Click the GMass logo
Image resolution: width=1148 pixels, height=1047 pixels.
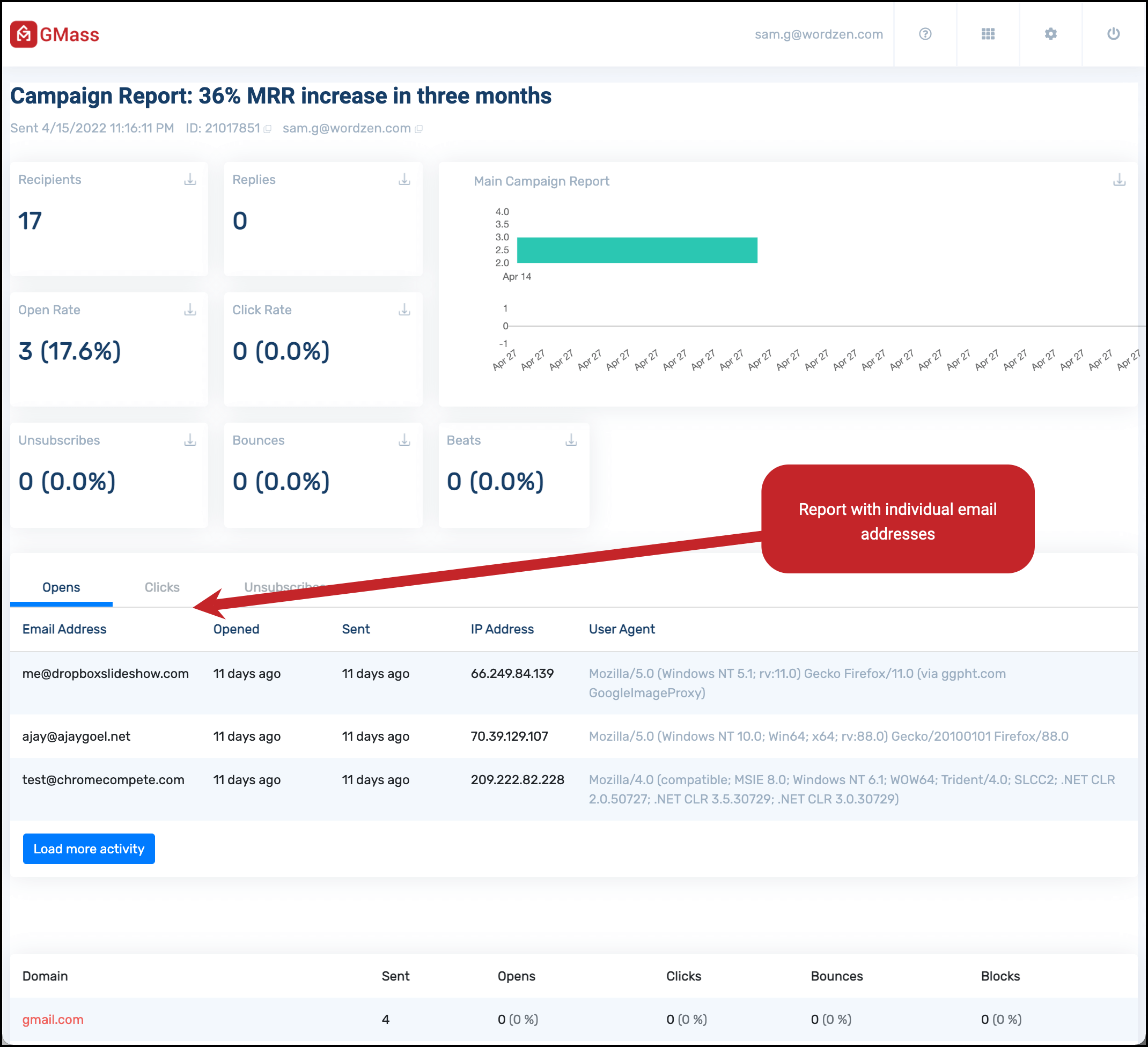tap(55, 34)
